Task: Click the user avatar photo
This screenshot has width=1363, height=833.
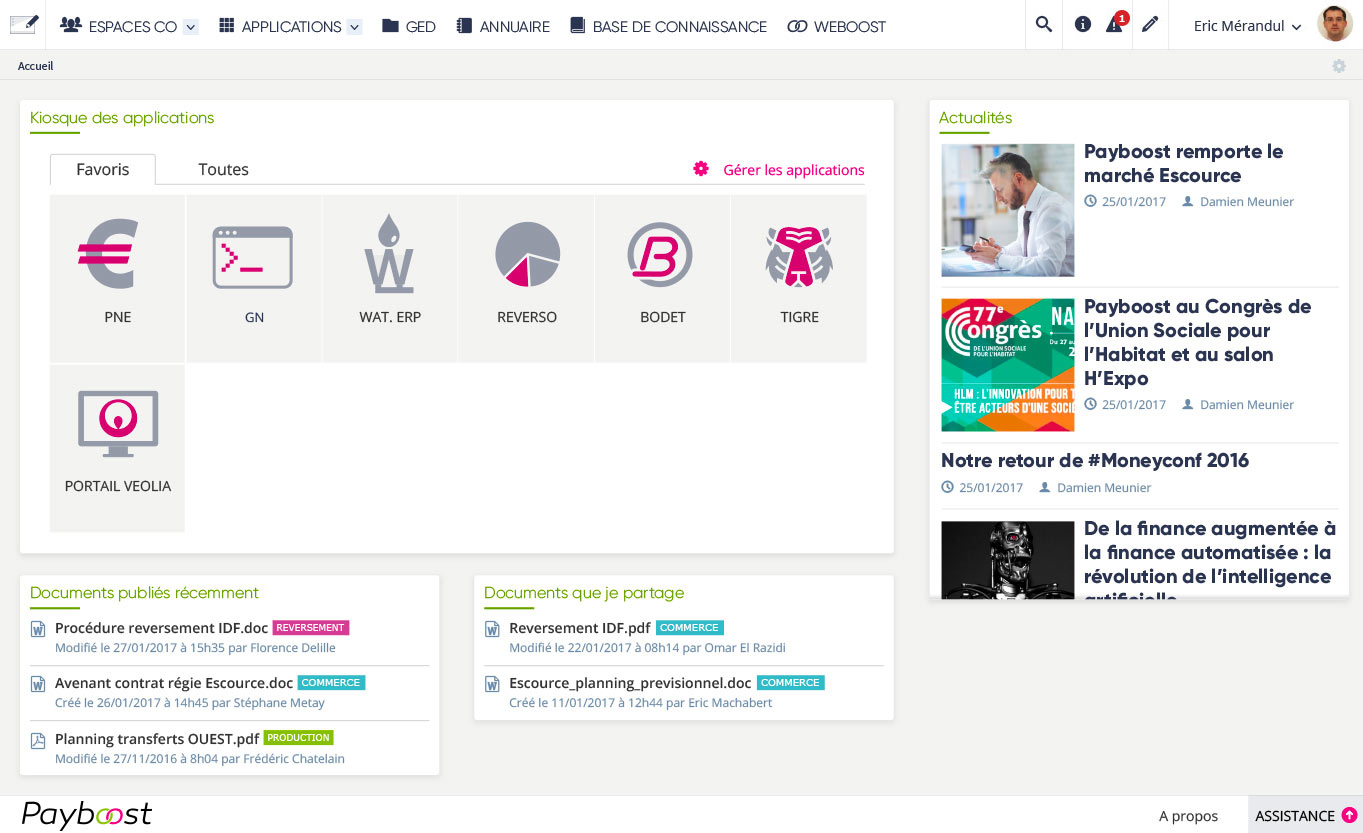Action: (x=1335, y=24)
